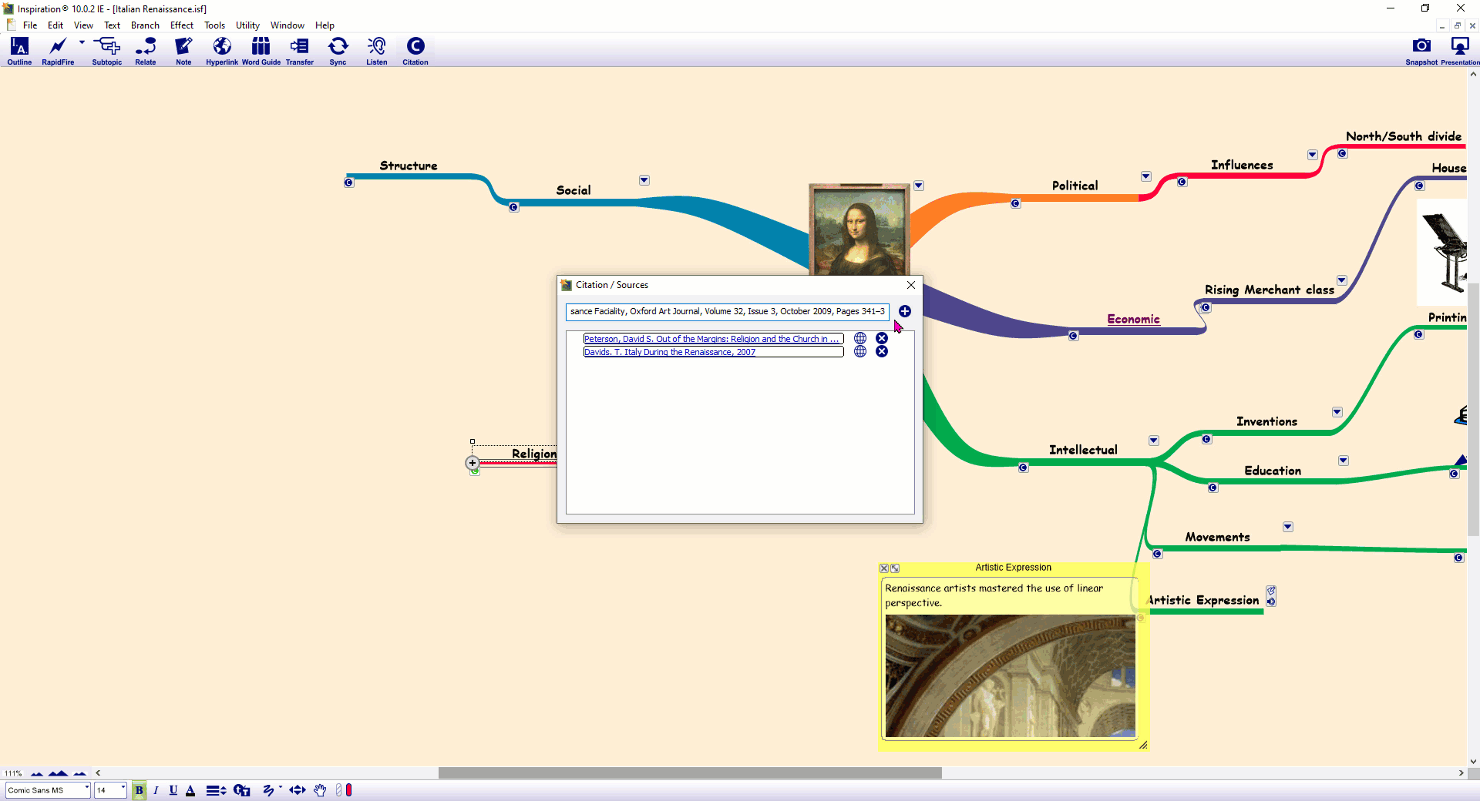This screenshot has height=801, width=1480.
Task: Activate the RapidFire tool
Action: coord(58,51)
